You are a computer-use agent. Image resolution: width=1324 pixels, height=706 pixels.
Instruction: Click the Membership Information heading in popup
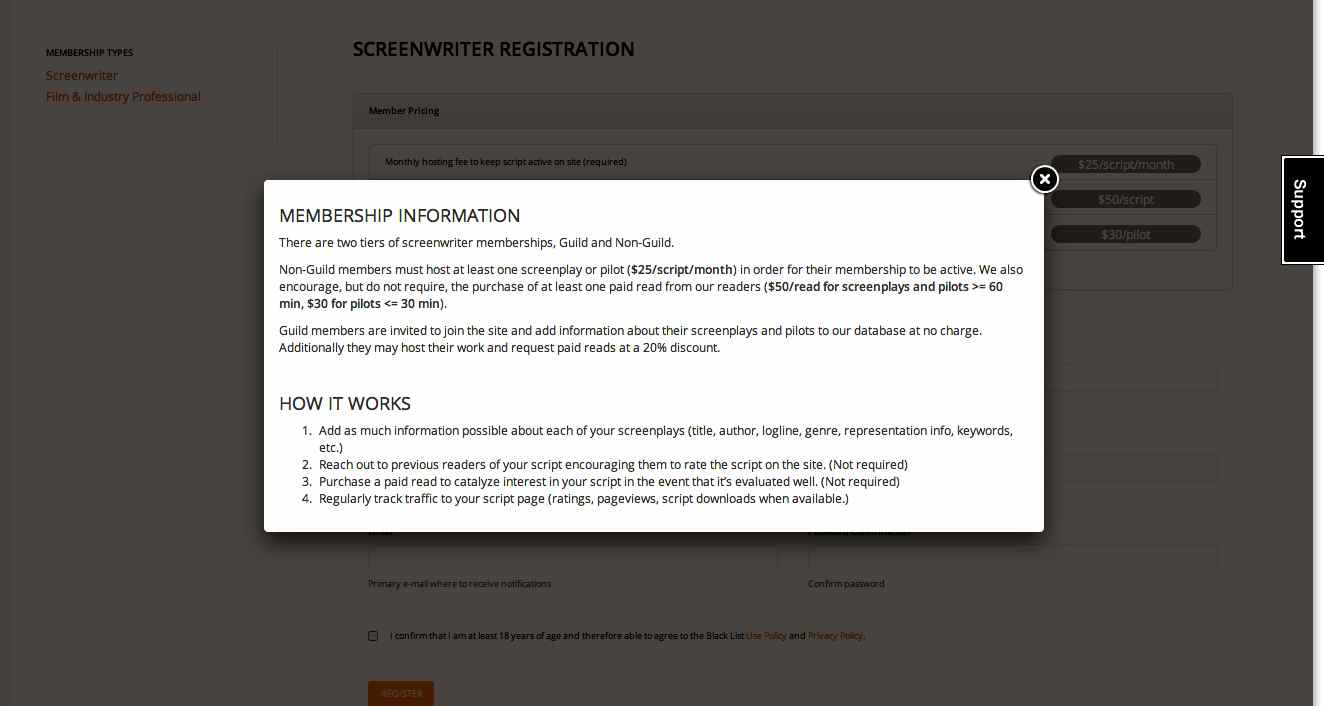[399, 215]
